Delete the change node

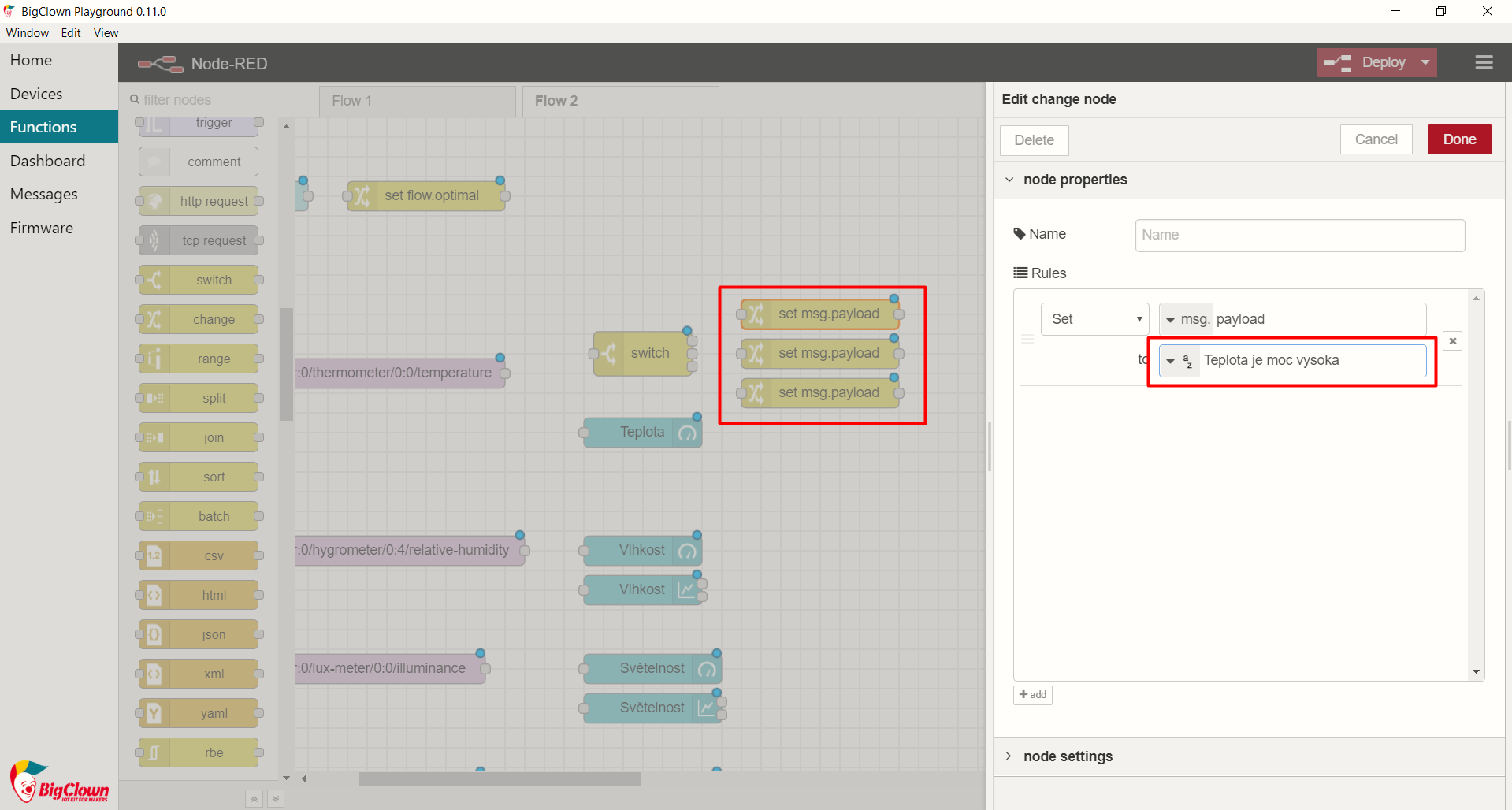pyautogui.click(x=1034, y=140)
